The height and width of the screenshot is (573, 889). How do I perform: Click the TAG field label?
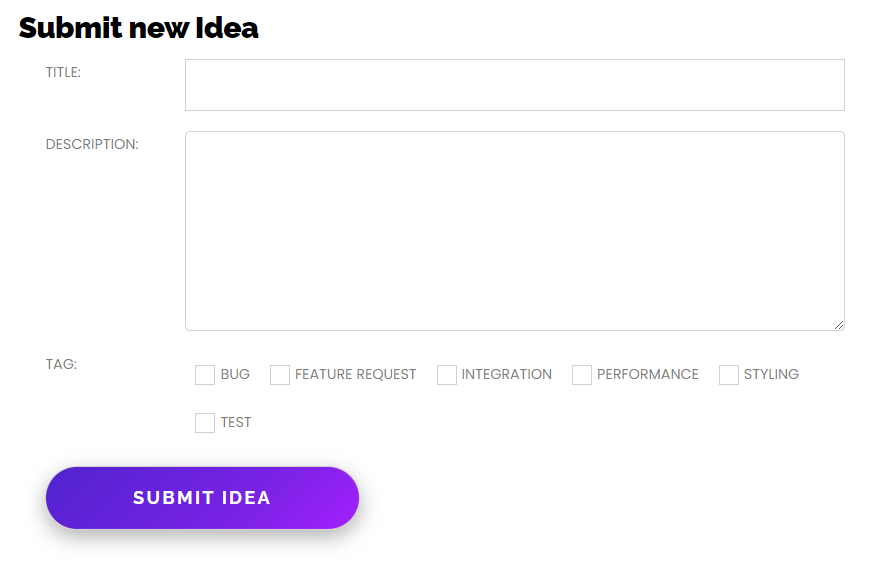[61, 364]
